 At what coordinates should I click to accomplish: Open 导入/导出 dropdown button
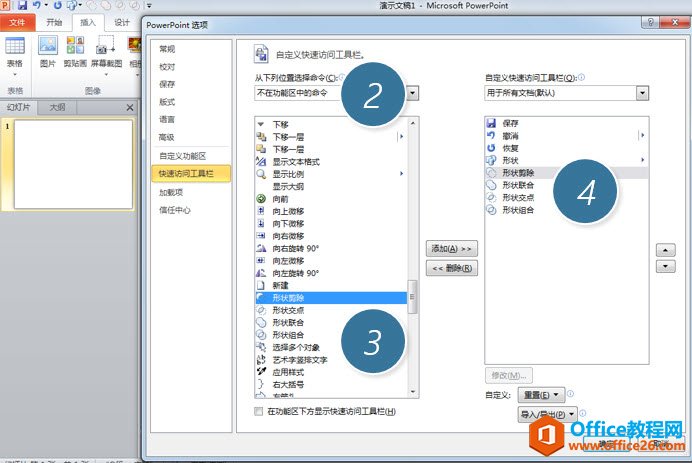pos(547,414)
